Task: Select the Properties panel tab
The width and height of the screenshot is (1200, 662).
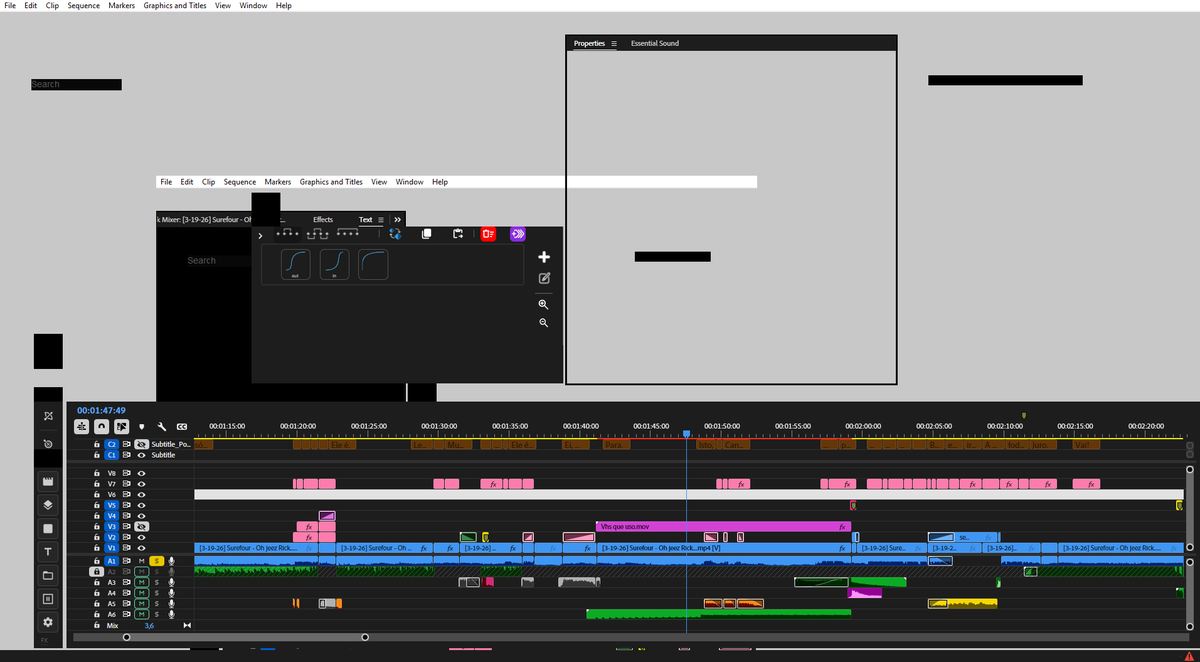Action: [589, 43]
